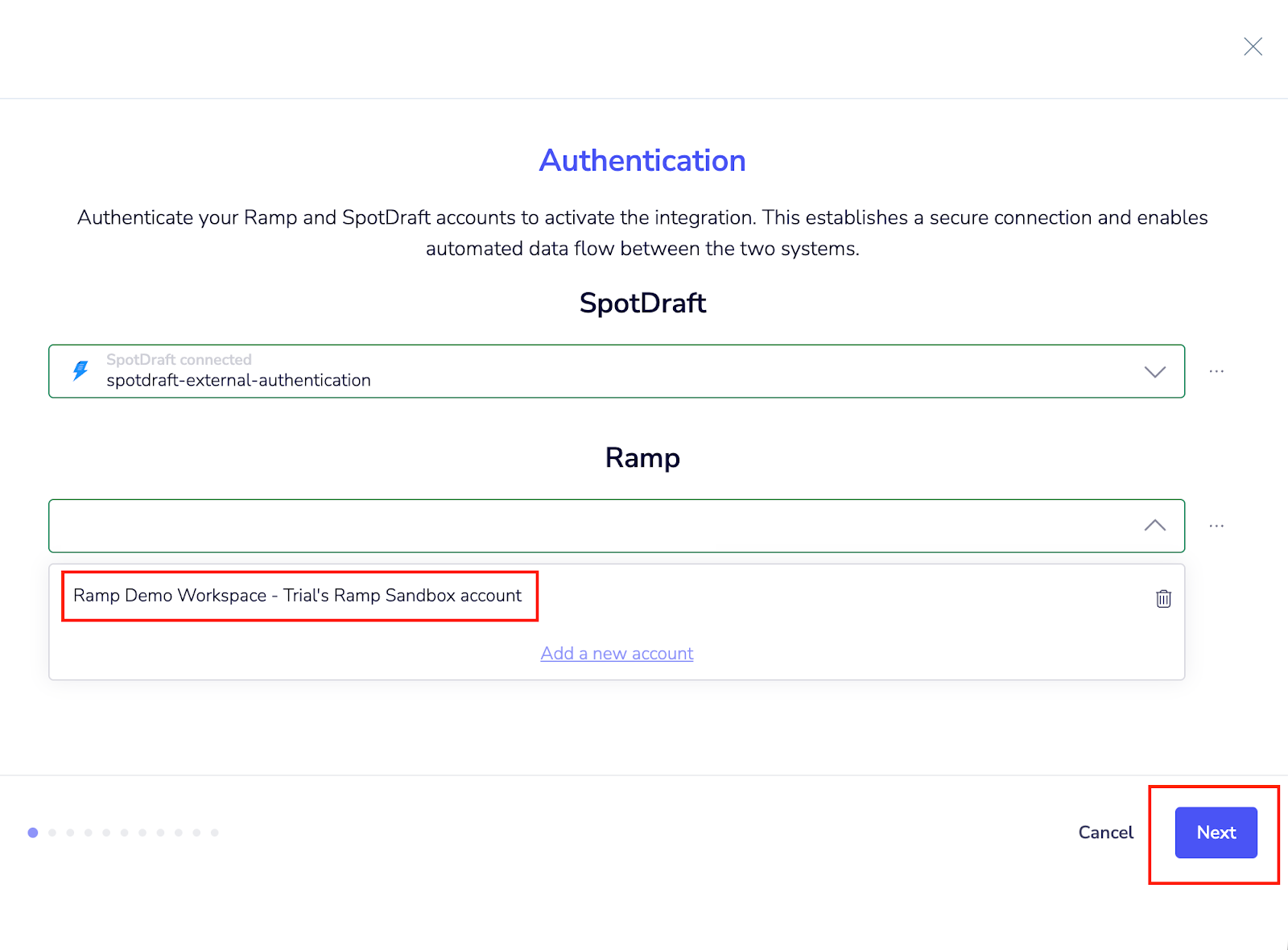Click the Authentication page title

(x=642, y=161)
